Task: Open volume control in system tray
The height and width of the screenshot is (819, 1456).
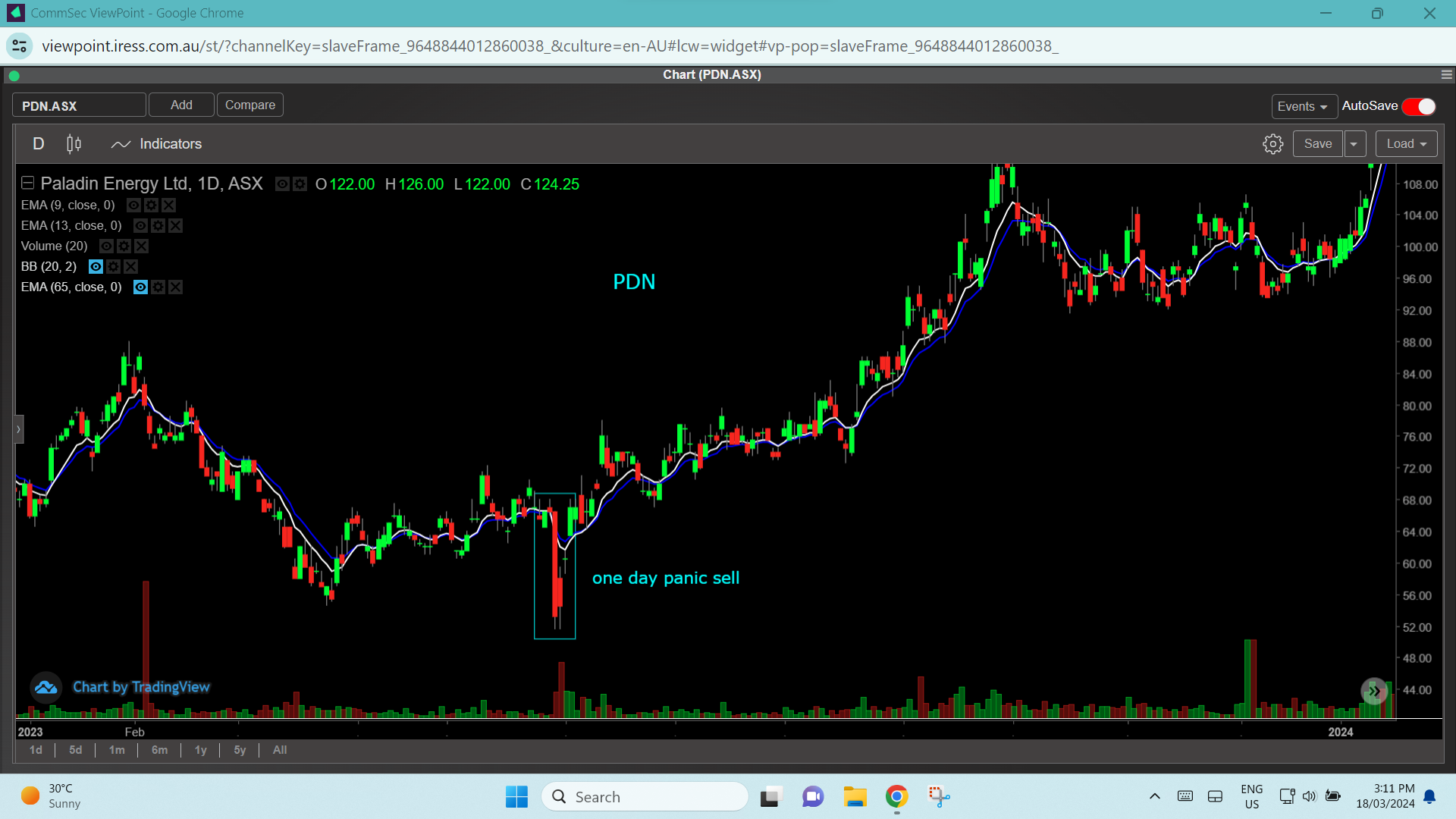Action: coord(1310,796)
